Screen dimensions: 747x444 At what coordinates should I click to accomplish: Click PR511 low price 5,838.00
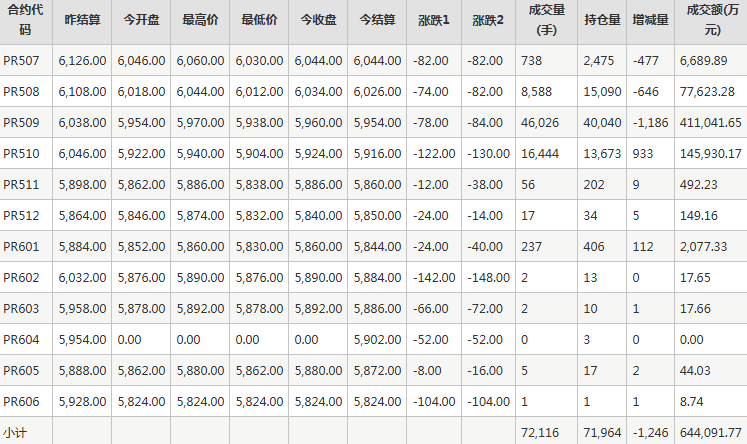pyautogui.click(x=259, y=185)
